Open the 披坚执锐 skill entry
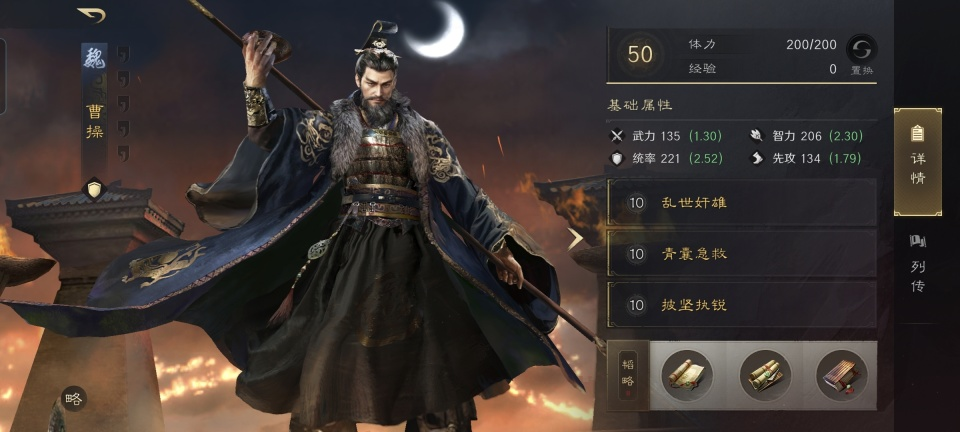The height and width of the screenshot is (432, 960). 741,305
